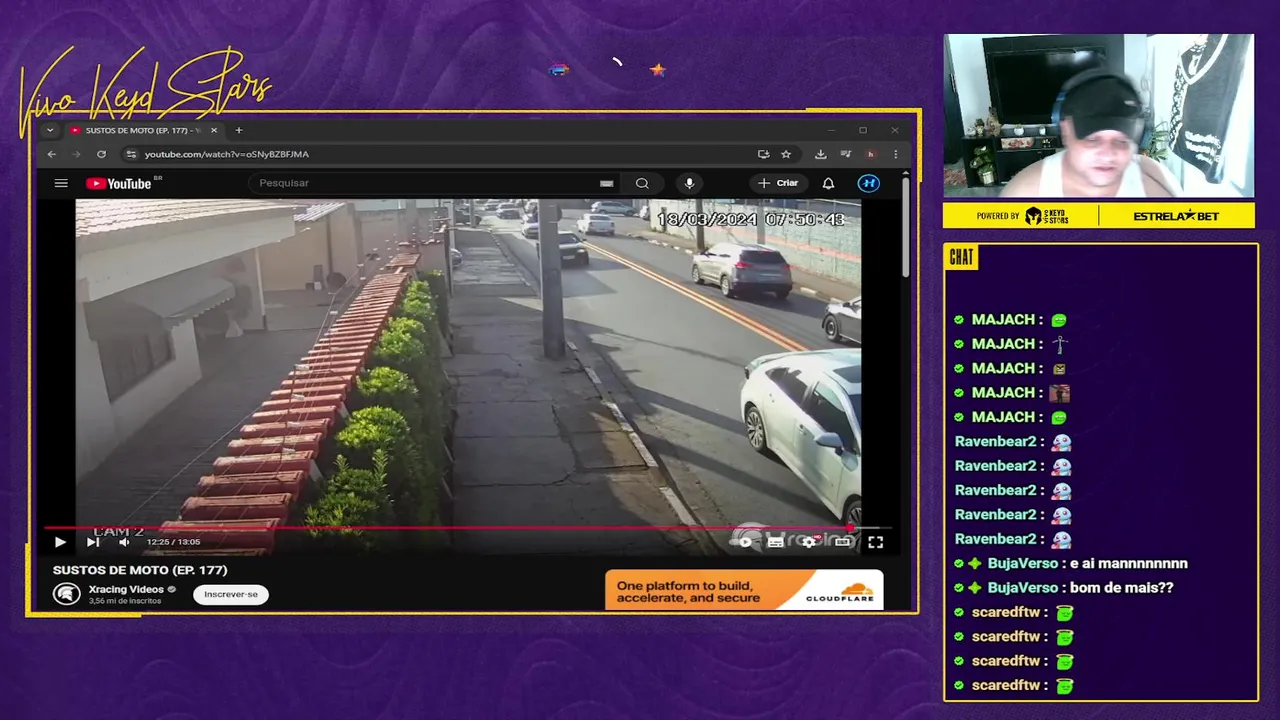Viewport: 1280px width, 720px height.
Task: Click the Vivo Keyd Stars logo
Action: (145, 93)
